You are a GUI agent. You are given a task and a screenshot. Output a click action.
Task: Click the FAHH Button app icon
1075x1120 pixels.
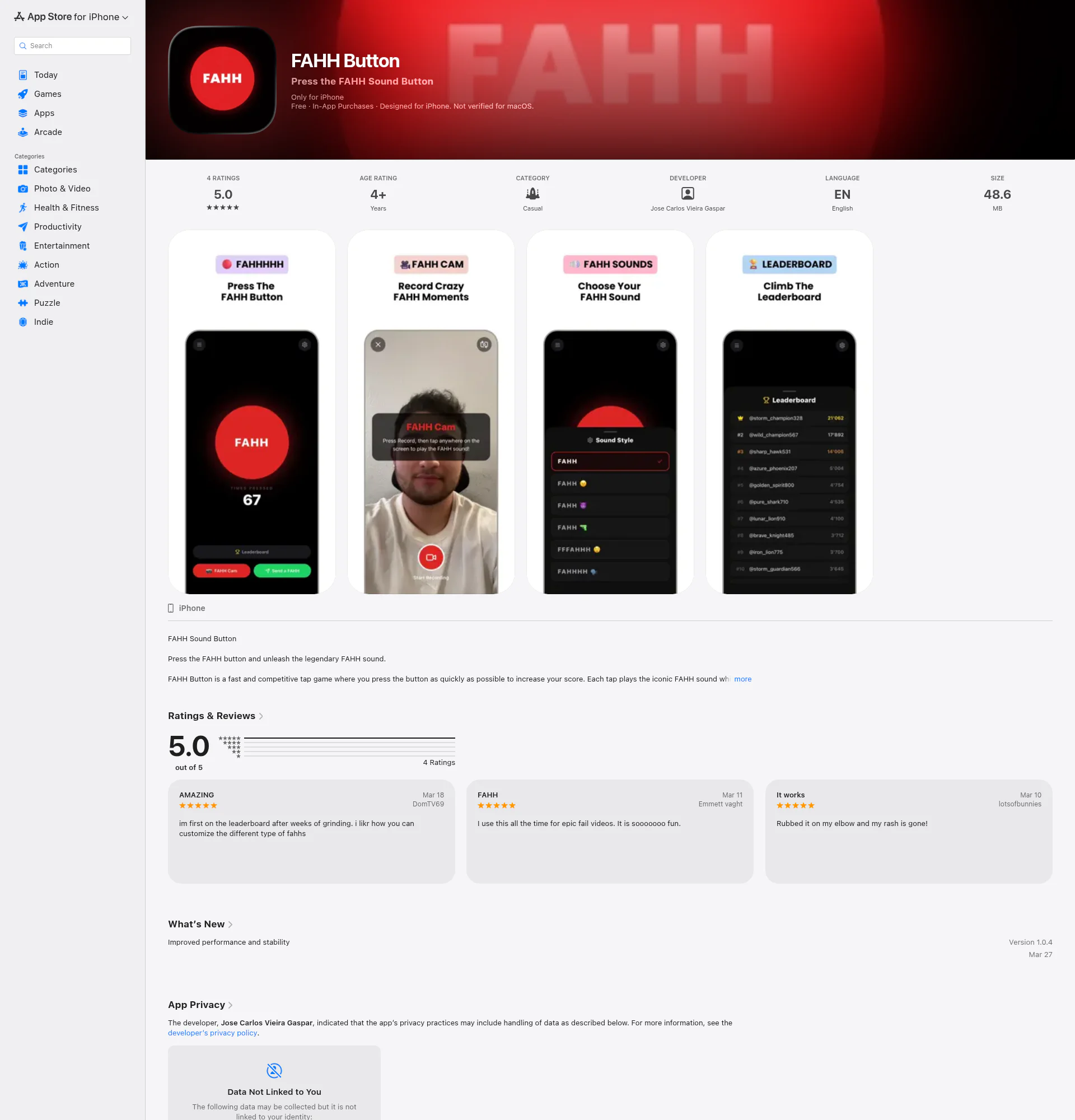tap(222, 80)
